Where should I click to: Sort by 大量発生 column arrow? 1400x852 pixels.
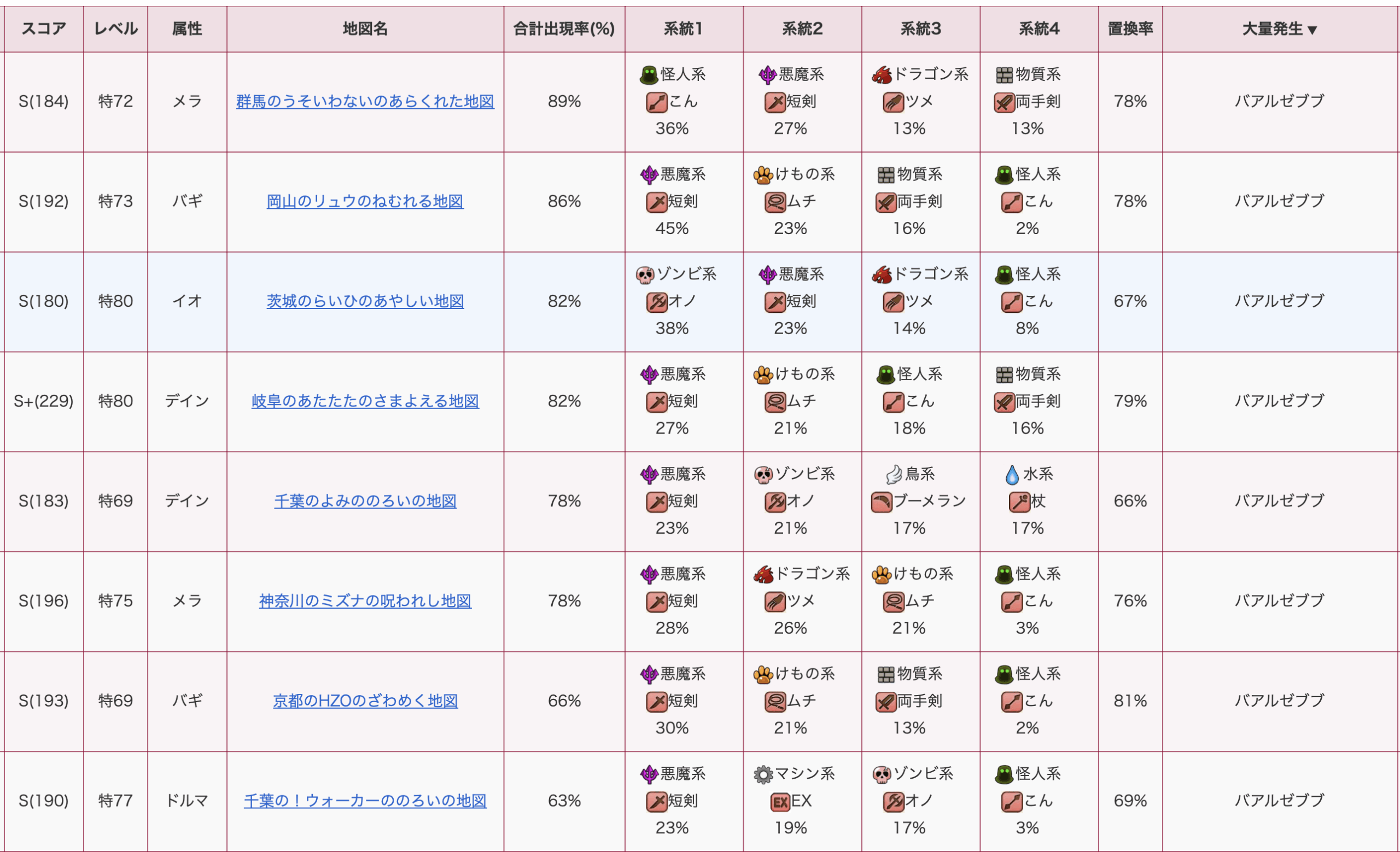click(x=1312, y=30)
